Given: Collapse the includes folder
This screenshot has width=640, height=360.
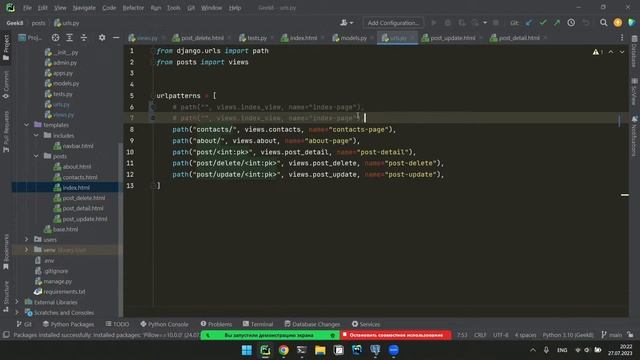Looking at the screenshot, I should [x=36, y=135].
